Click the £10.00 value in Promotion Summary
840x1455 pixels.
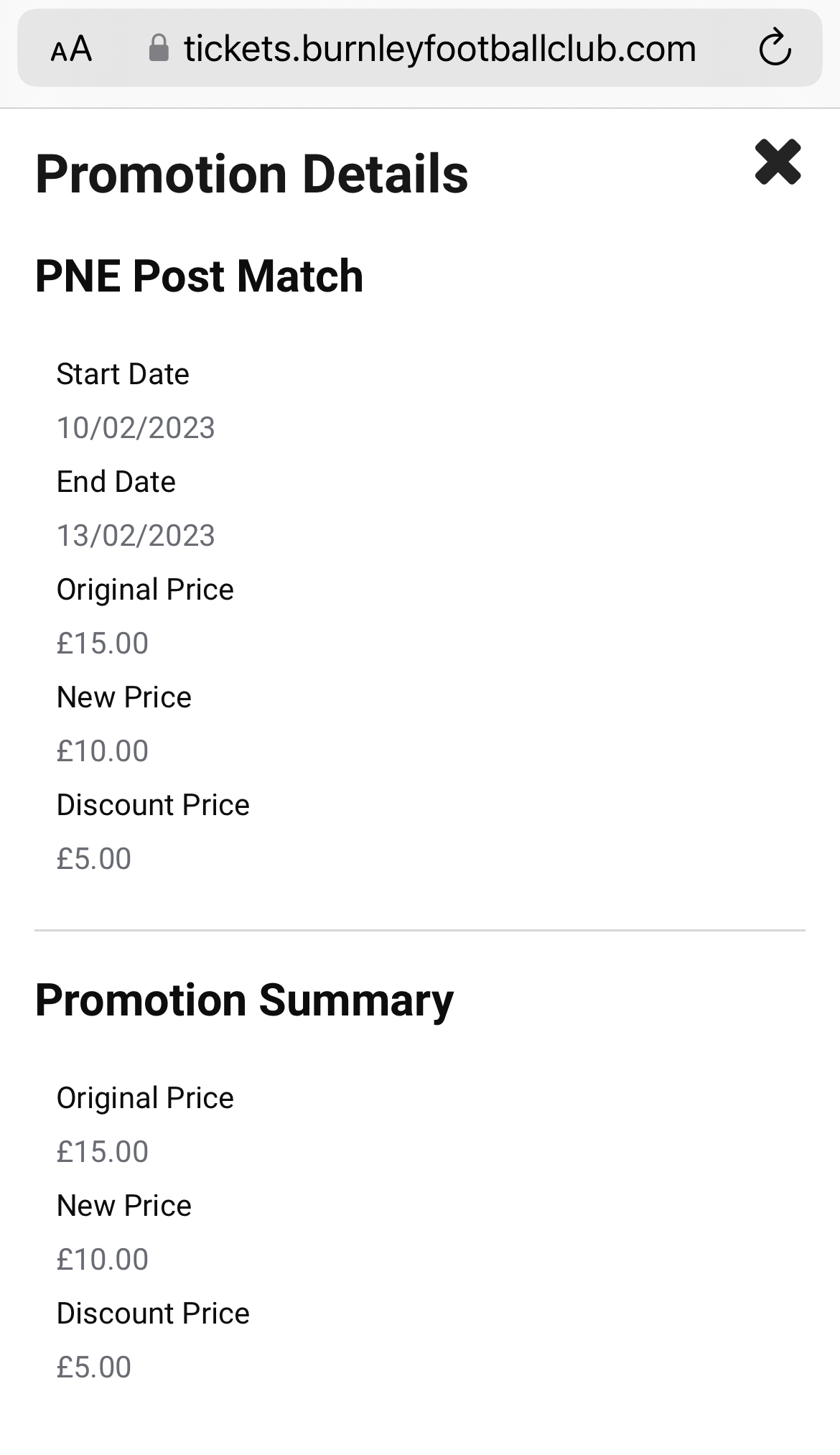(102, 1260)
